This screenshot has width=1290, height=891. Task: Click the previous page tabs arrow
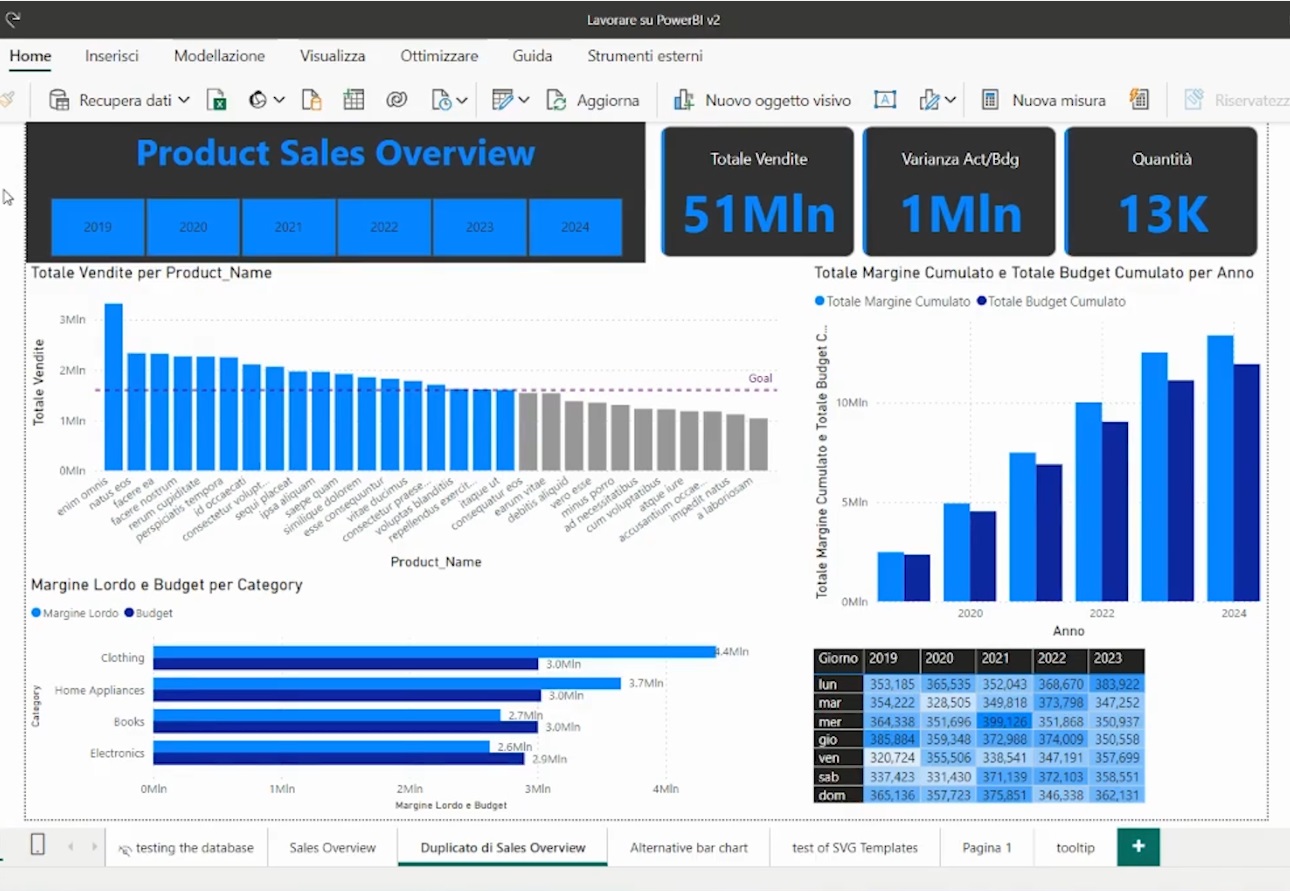pyautogui.click(x=70, y=847)
